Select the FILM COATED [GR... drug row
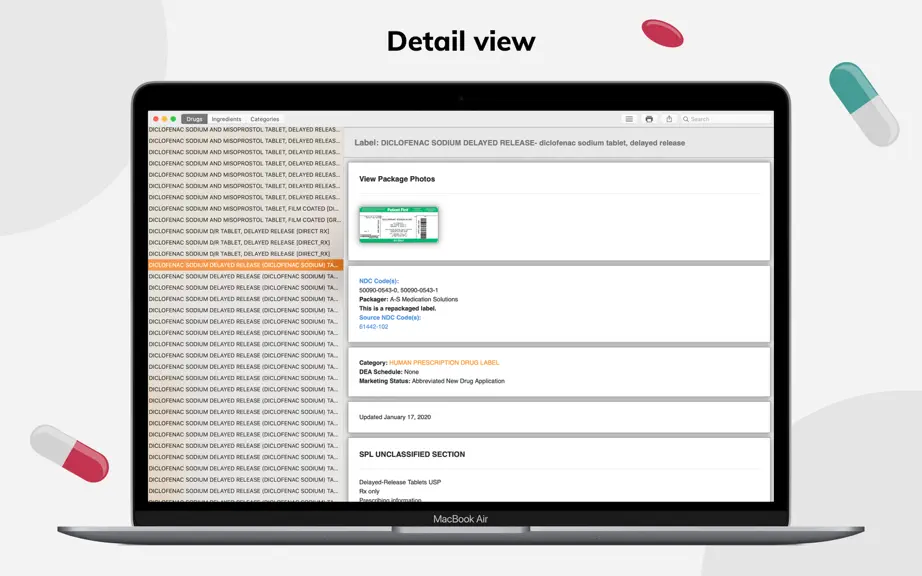The width and height of the screenshot is (922, 576). click(x=245, y=220)
